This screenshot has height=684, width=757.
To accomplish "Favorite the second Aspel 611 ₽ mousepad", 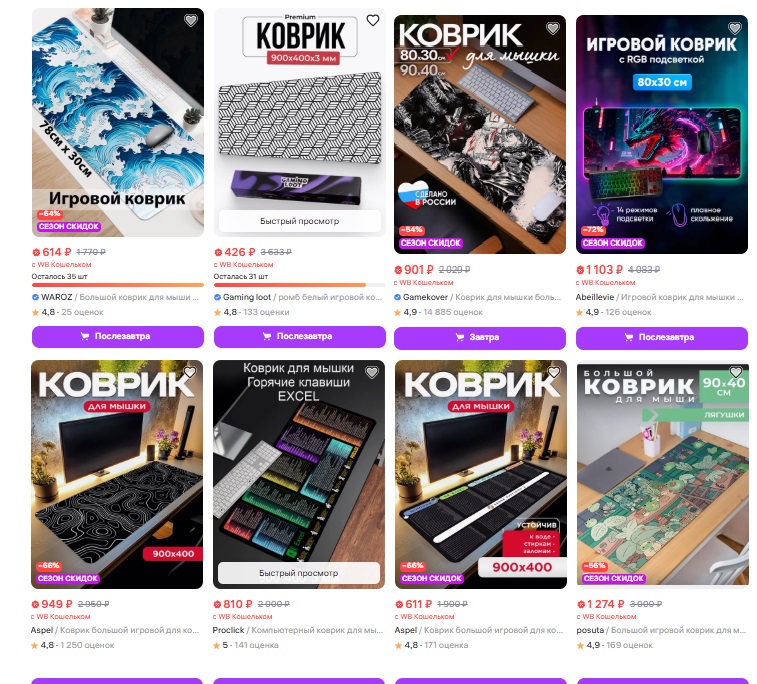I will pyautogui.click(x=554, y=372).
